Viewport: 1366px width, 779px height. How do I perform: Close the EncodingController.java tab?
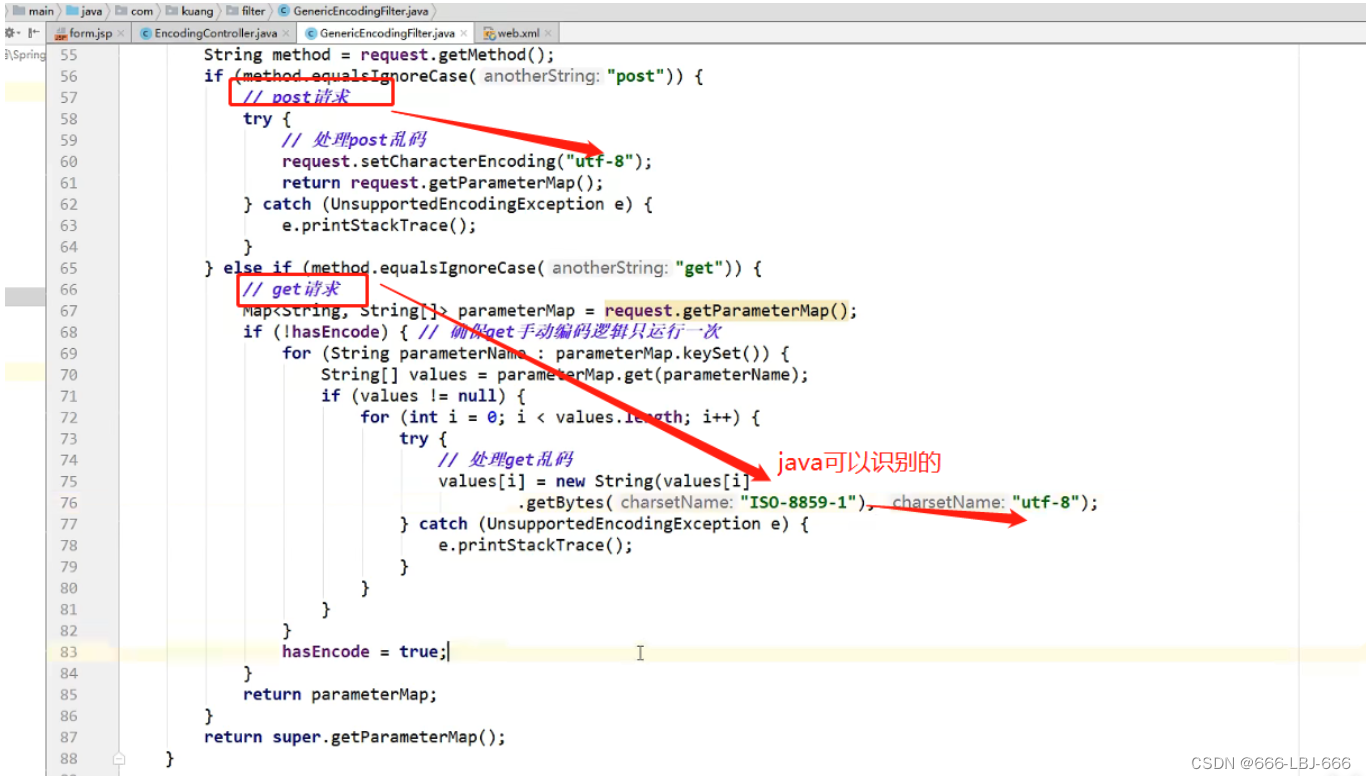point(286,33)
